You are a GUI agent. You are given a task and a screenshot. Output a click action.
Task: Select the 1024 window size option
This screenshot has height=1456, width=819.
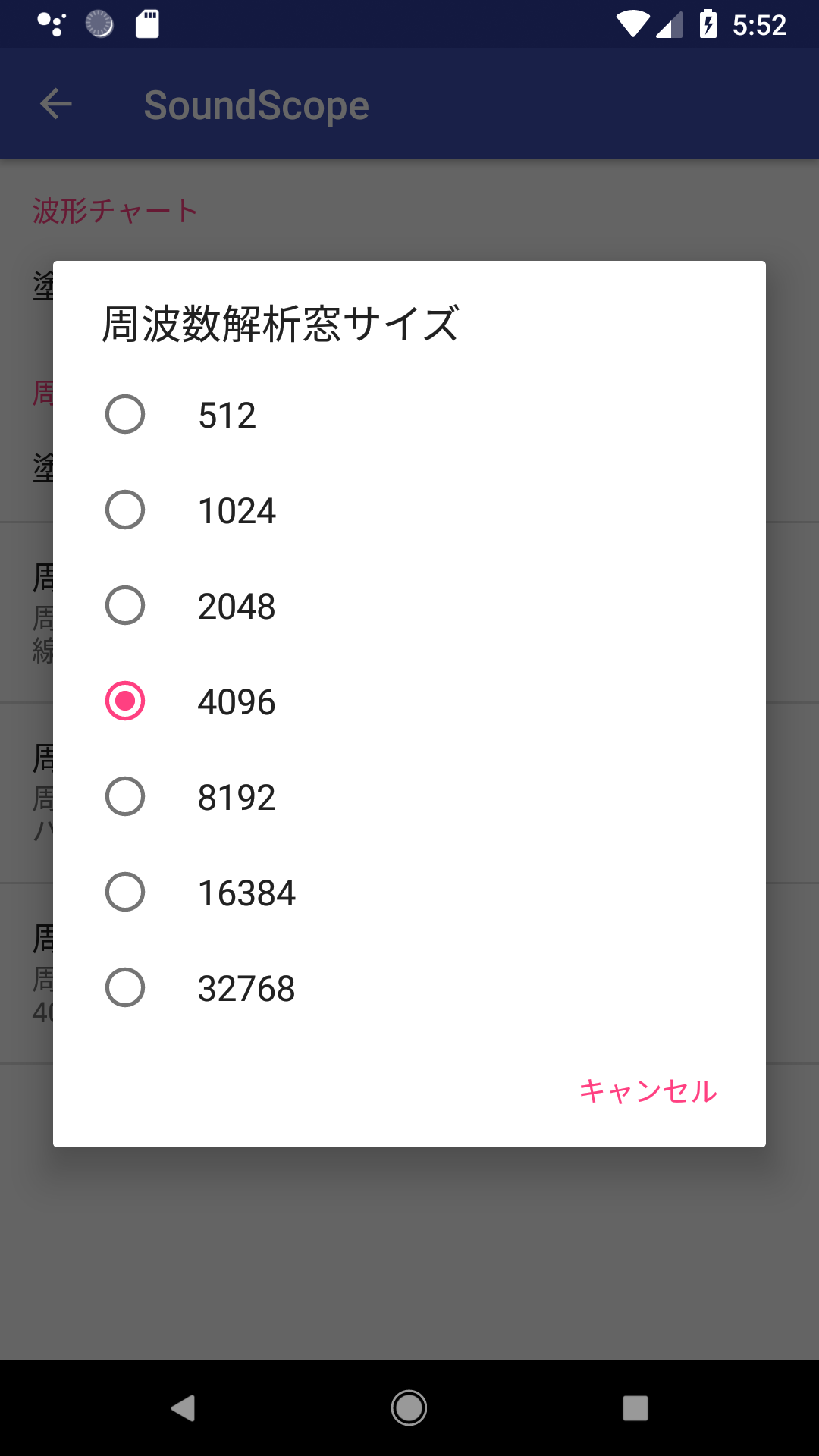[x=125, y=510]
